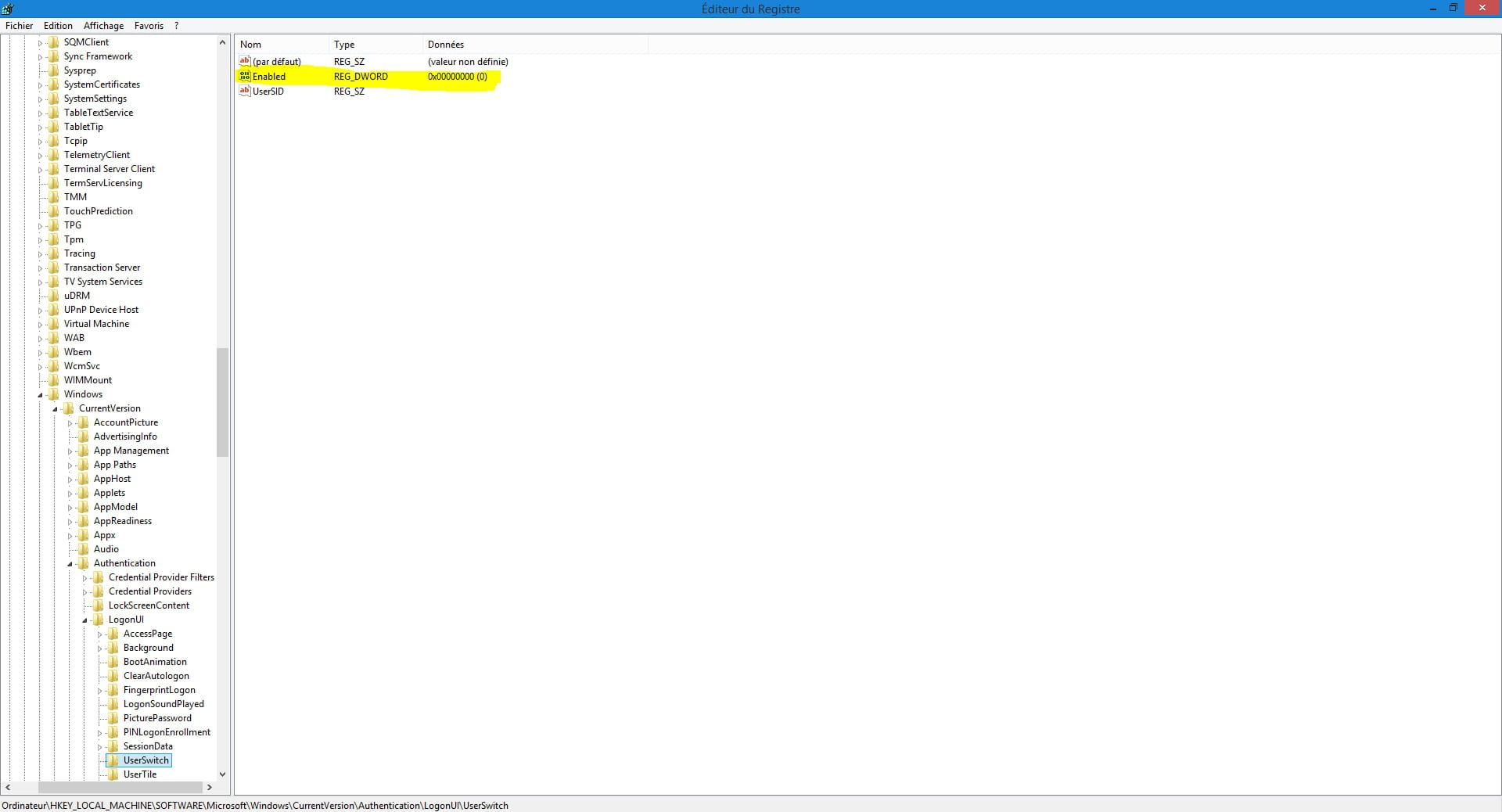Click the (valeur non définie) data cell
Image resolution: width=1502 pixels, height=812 pixels.
[468, 62]
